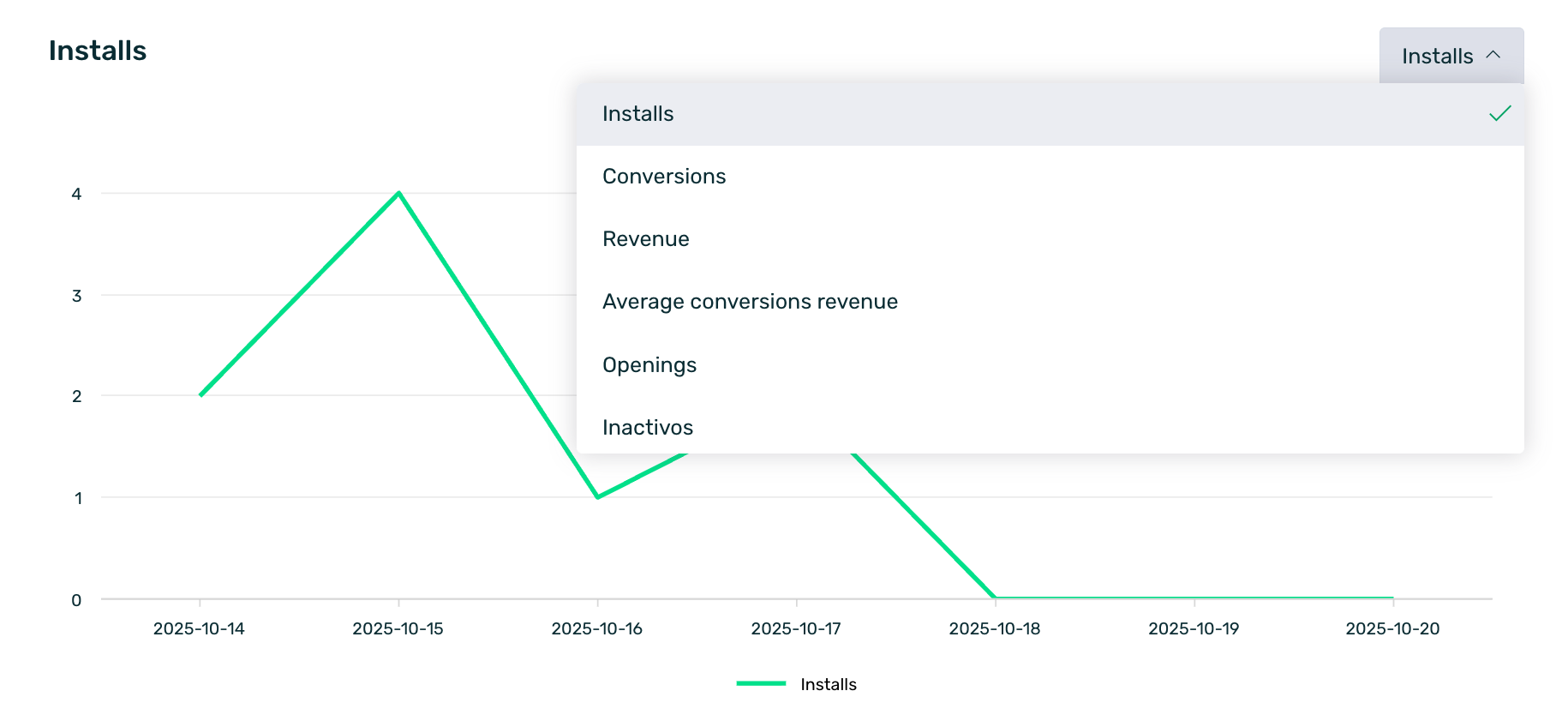Click the line start point at 2025-10-14
Viewport: 1568px width, 727px height.
pos(200,395)
